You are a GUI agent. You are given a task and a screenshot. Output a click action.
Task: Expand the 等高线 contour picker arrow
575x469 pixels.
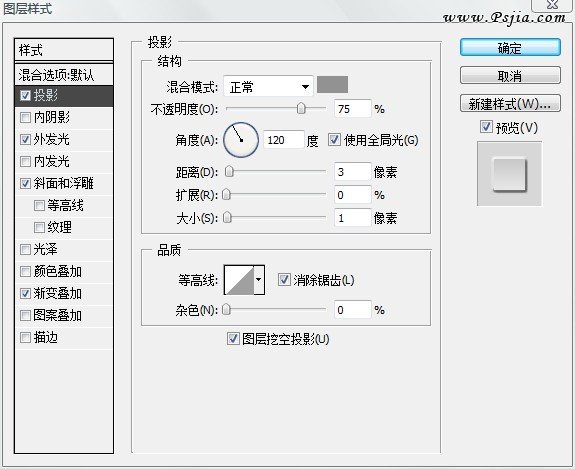259,281
